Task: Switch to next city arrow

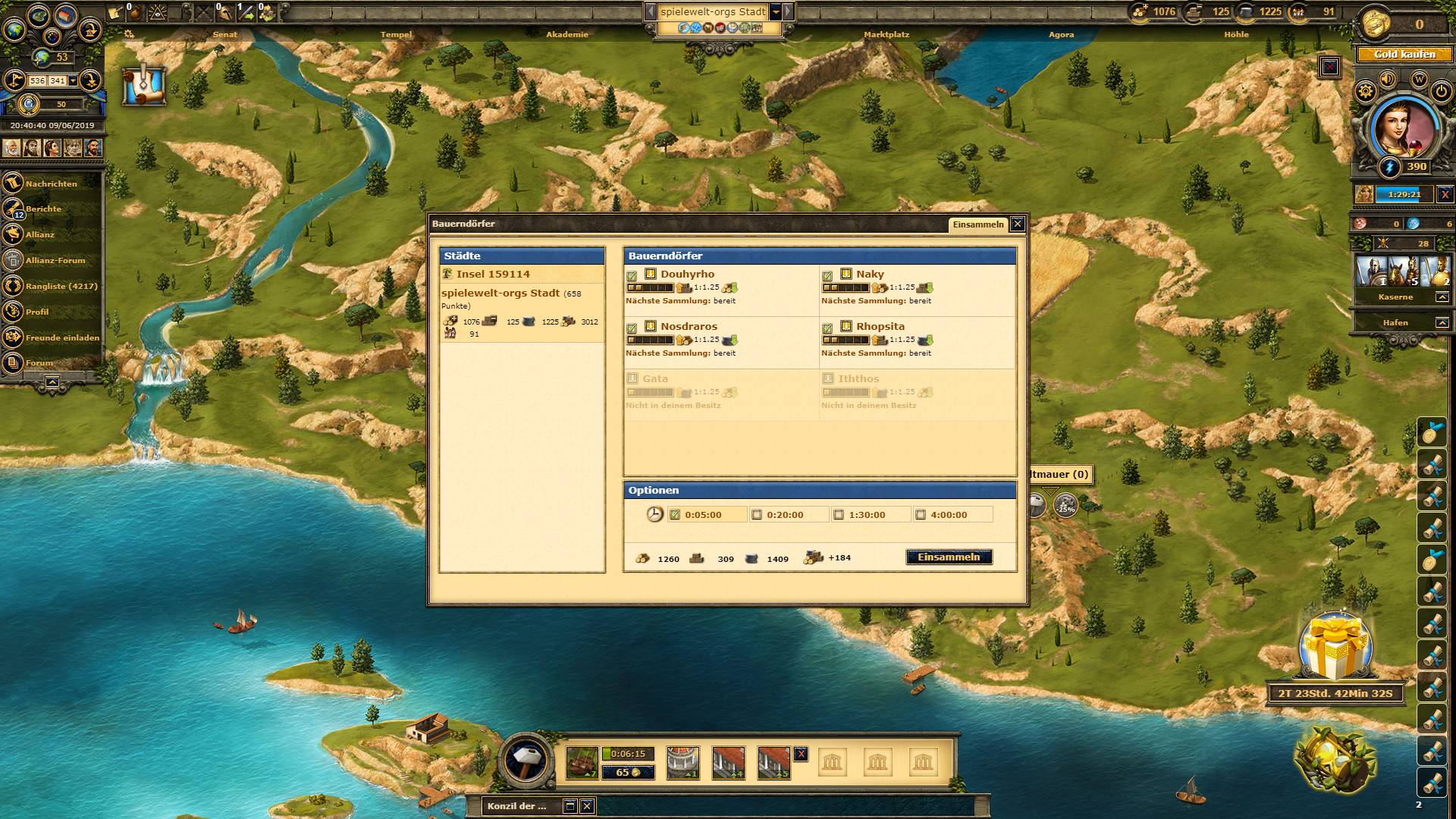Action: [x=789, y=11]
